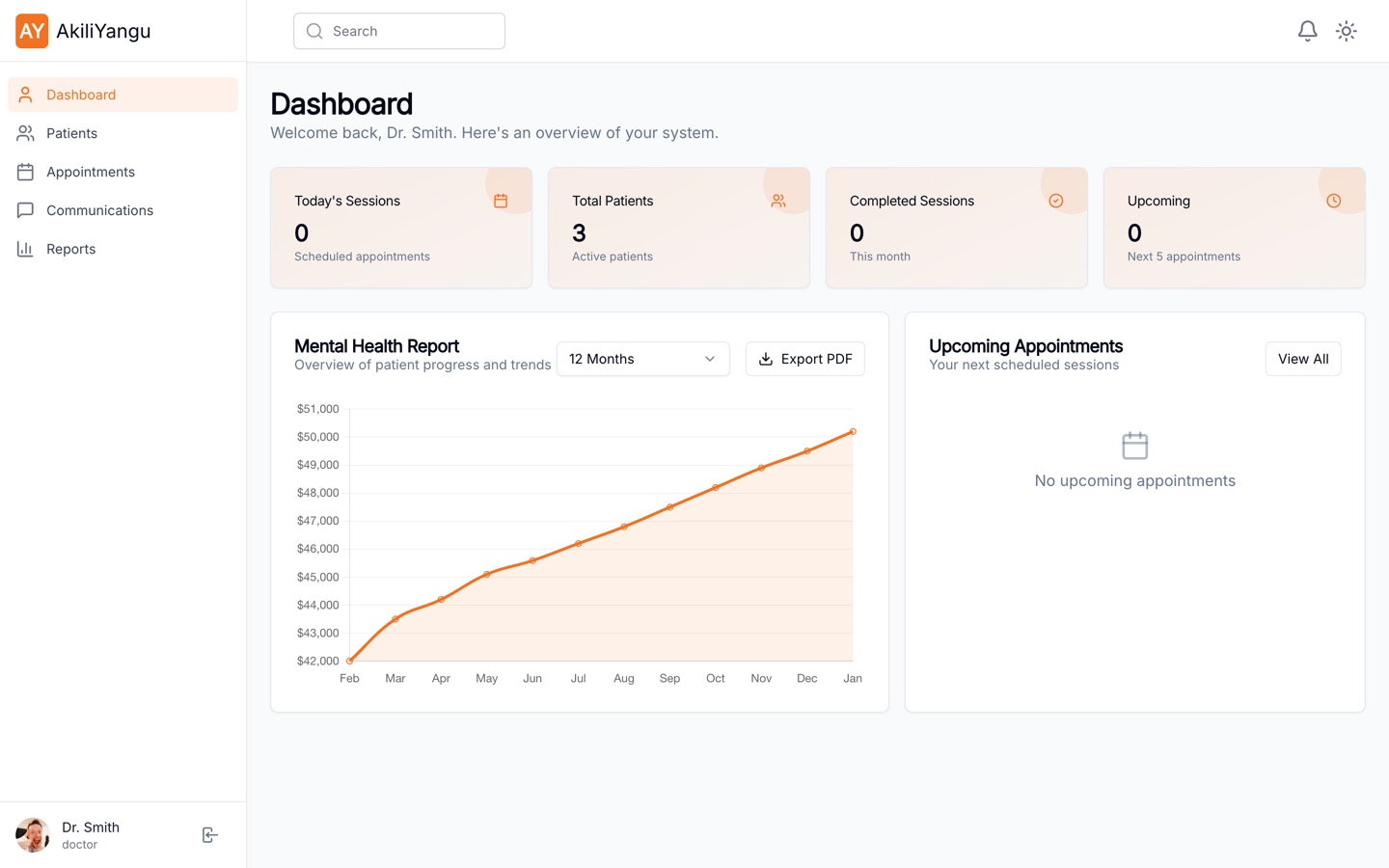Click the Appointments calendar icon in sidebar

tap(25, 172)
